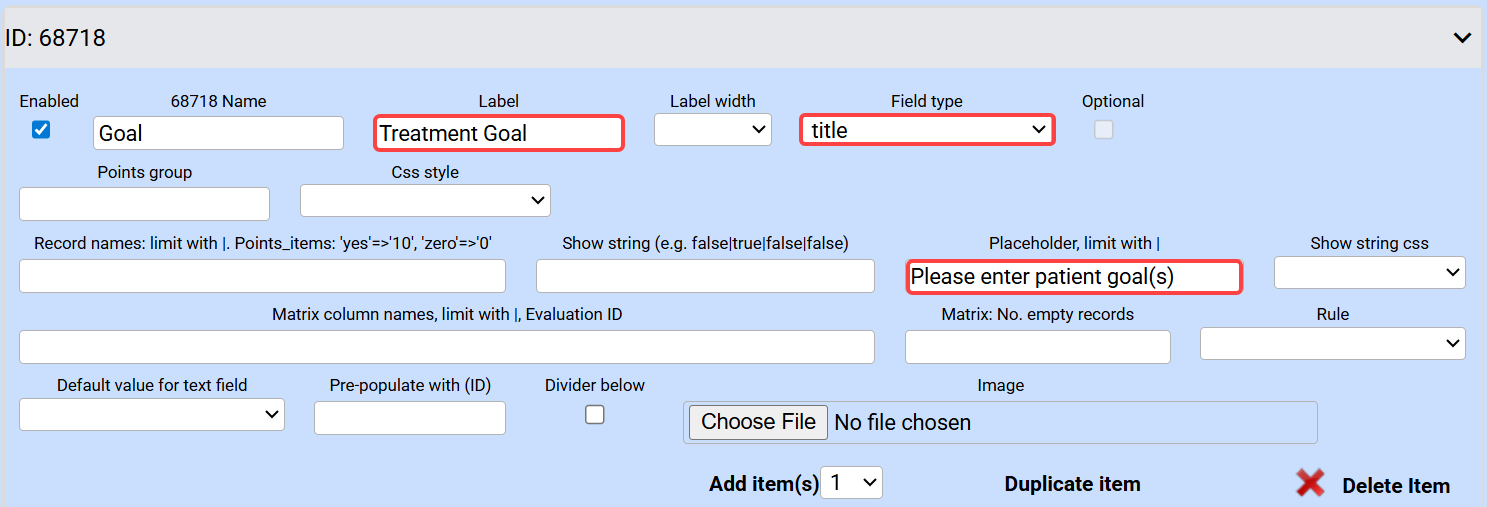Open the Field type dropdown showing title
This screenshot has width=1487, height=507.
pos(927,130)
